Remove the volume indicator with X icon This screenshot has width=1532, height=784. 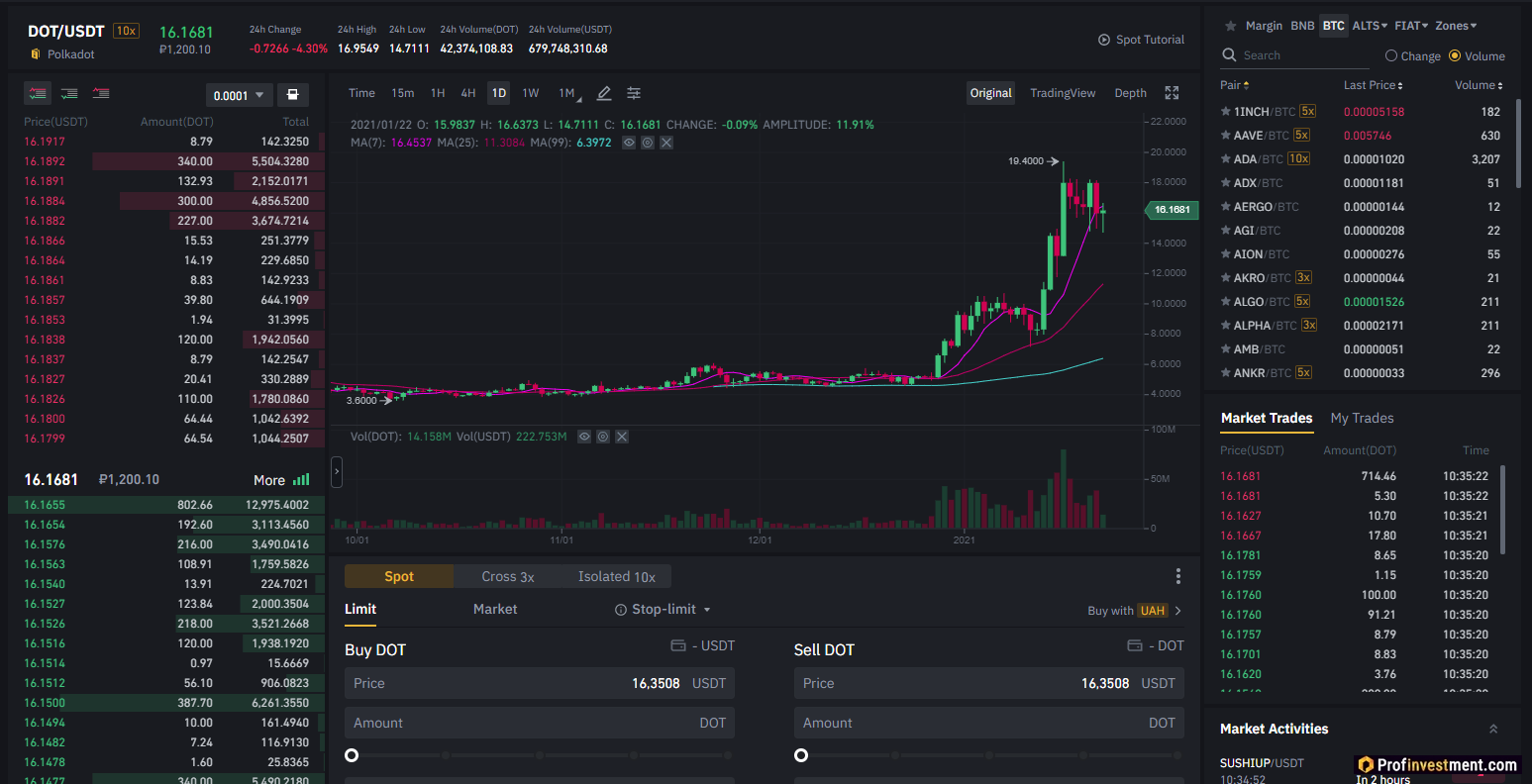[x=622, y=437]
